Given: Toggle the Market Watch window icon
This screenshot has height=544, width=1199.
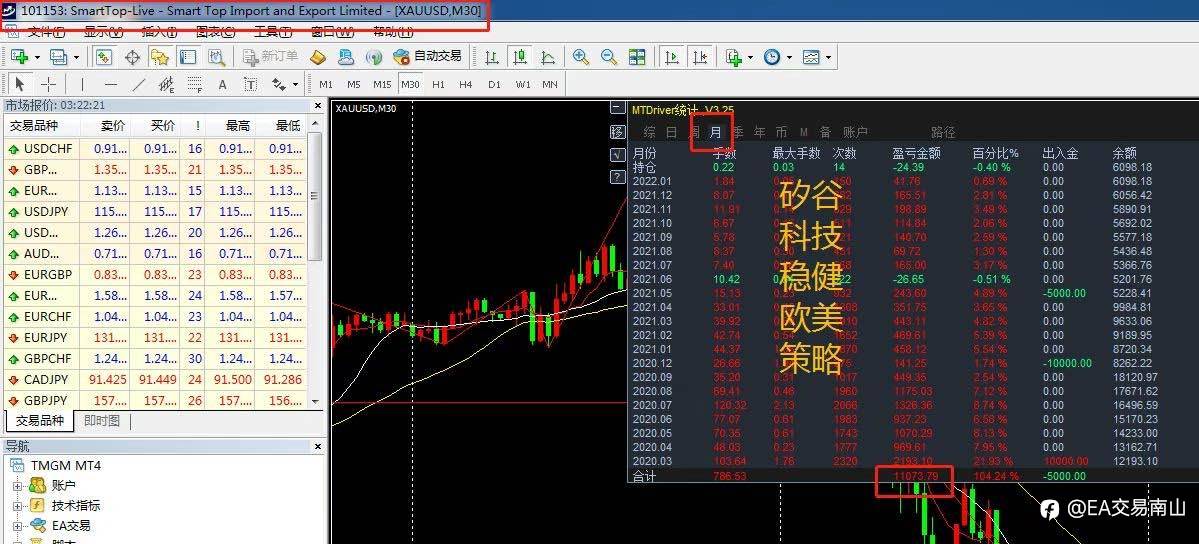Looking at the screenshot, I should pos(104,57).
